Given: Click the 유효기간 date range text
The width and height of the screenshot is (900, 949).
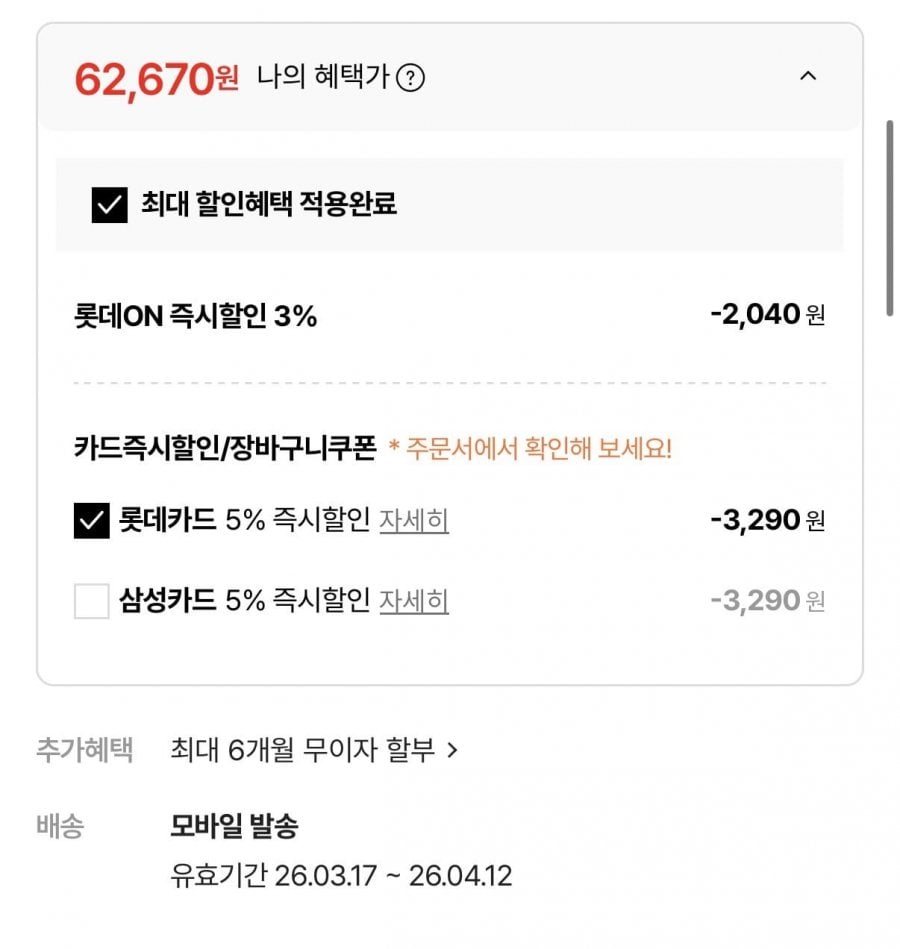Looking at the screenshot, I should [x=341, y=877].
